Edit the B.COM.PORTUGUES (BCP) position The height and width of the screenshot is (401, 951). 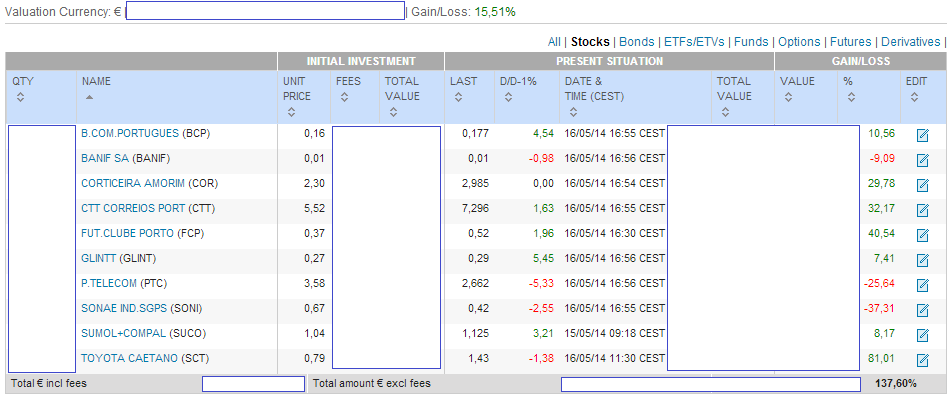(x=923, y=135)
